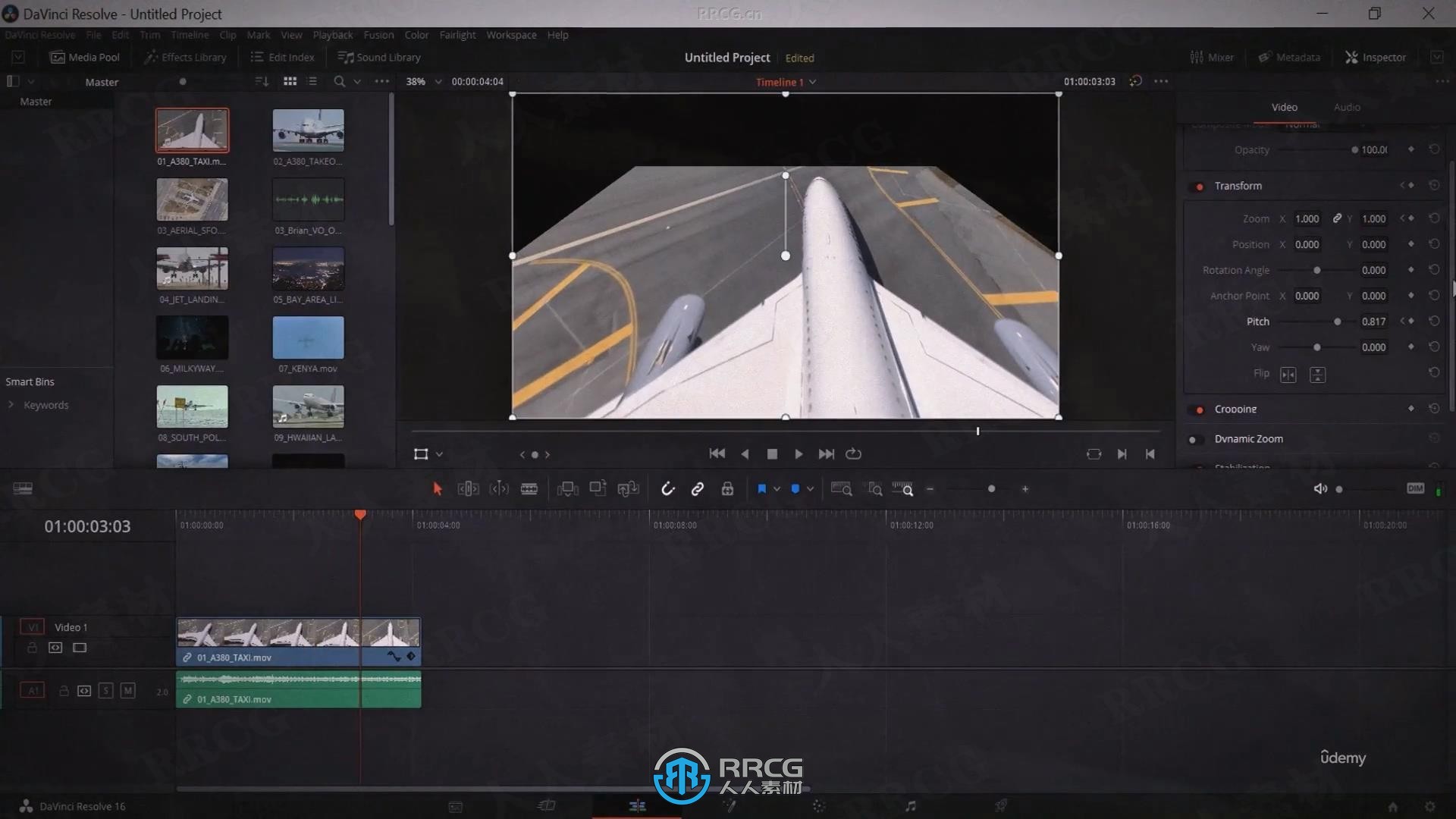This screenshot has height=819, width=1456.
Task: Zoom in timeline with plus button
Action: tap(1025, 489)
